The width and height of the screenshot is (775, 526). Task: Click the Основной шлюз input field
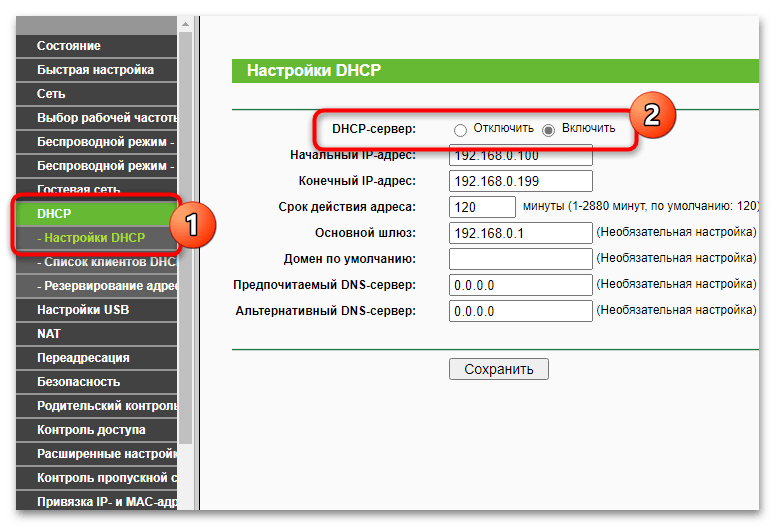pos(520,233)
